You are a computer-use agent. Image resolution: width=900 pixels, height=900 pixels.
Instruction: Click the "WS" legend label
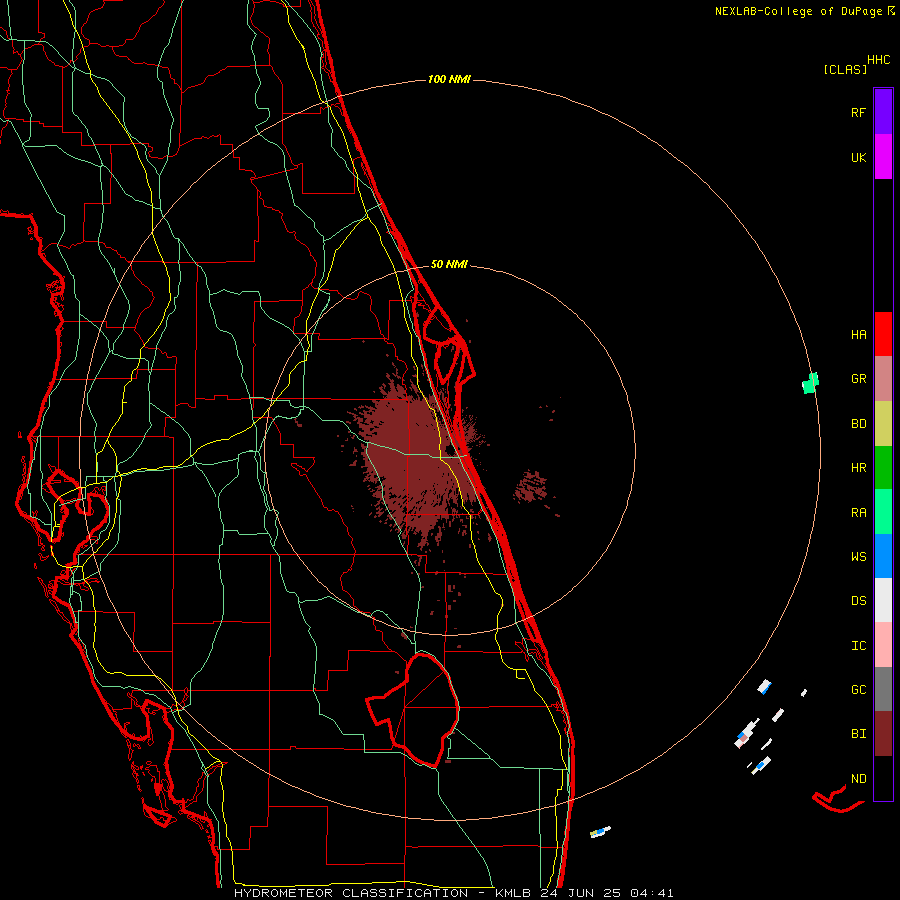[858, 557]
